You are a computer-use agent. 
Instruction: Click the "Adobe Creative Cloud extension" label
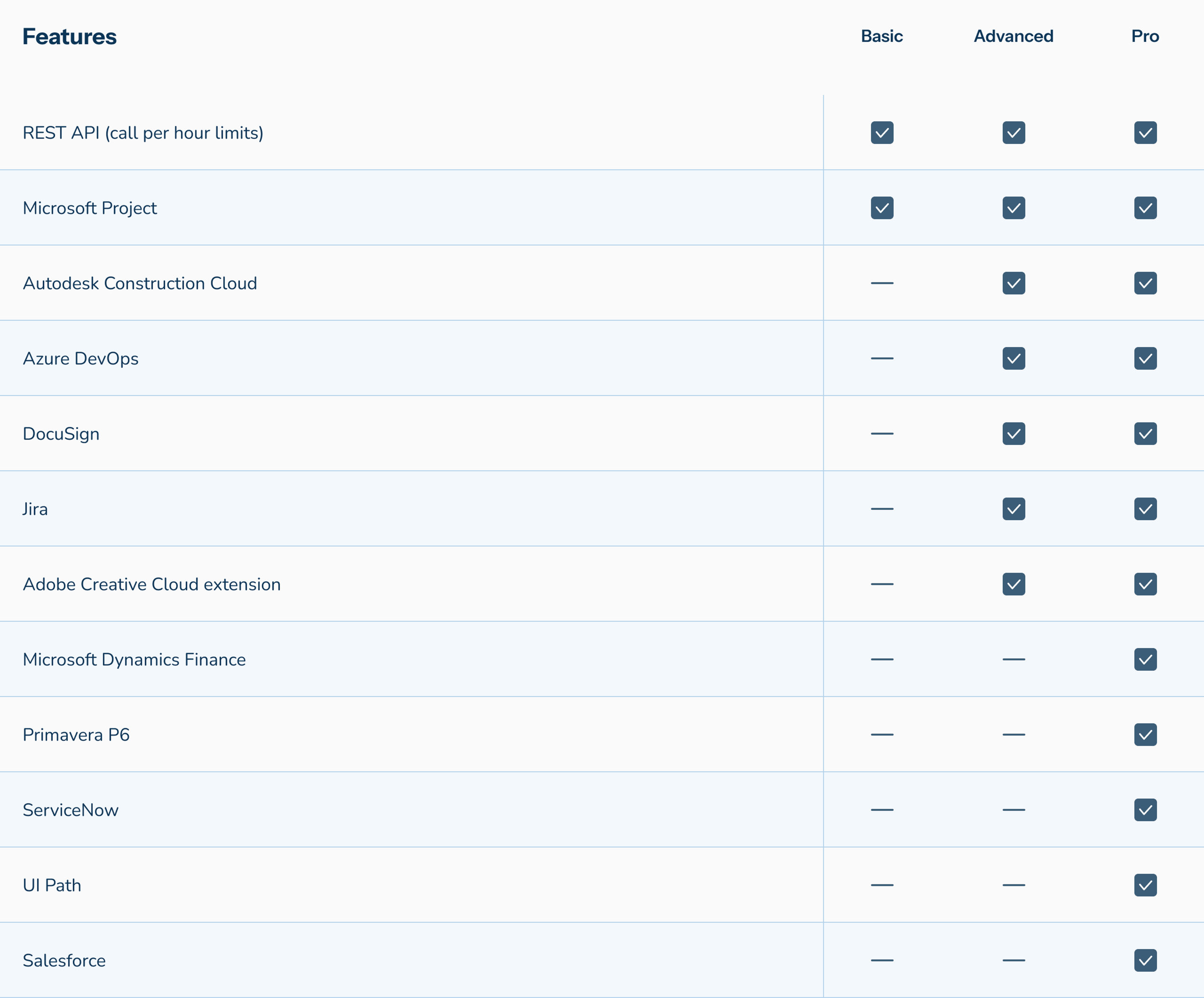(x=151, y=584)
